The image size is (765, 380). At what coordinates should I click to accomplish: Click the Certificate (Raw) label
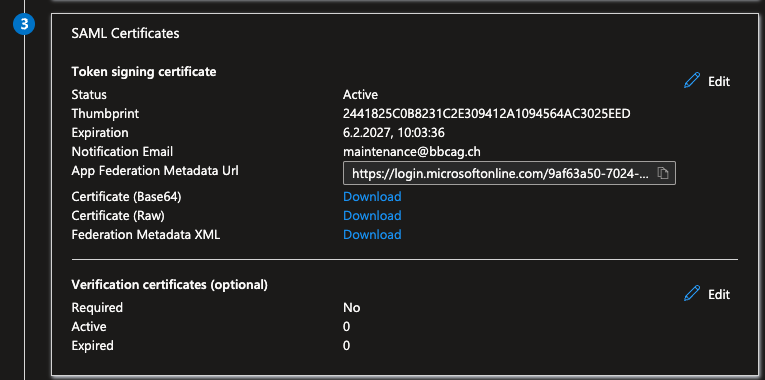pos(118,216)
